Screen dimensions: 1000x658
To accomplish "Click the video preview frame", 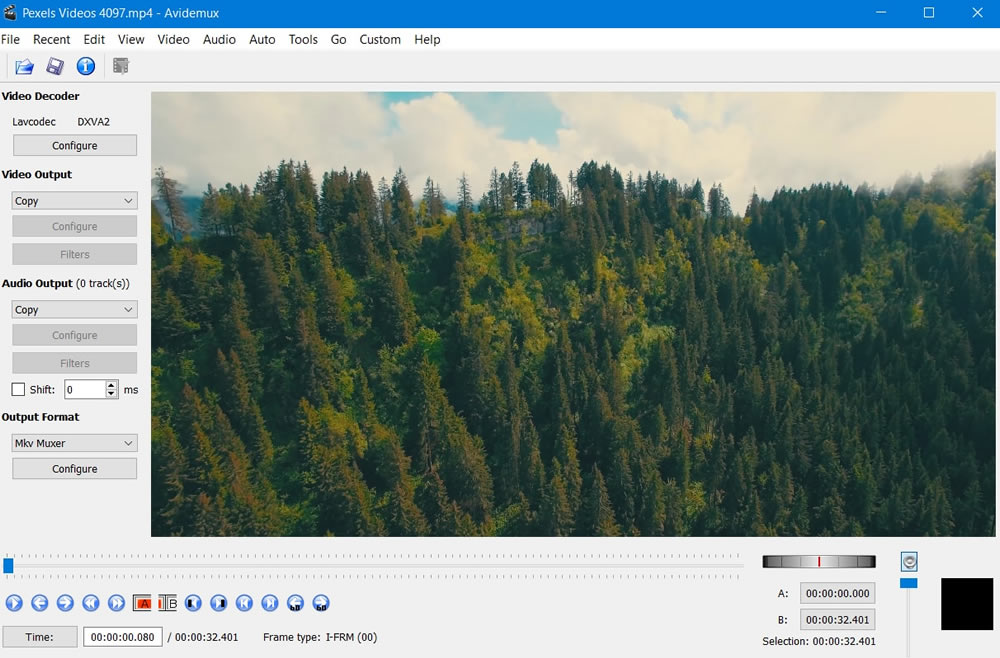I will pyautogui.click(x=573, y=314).
